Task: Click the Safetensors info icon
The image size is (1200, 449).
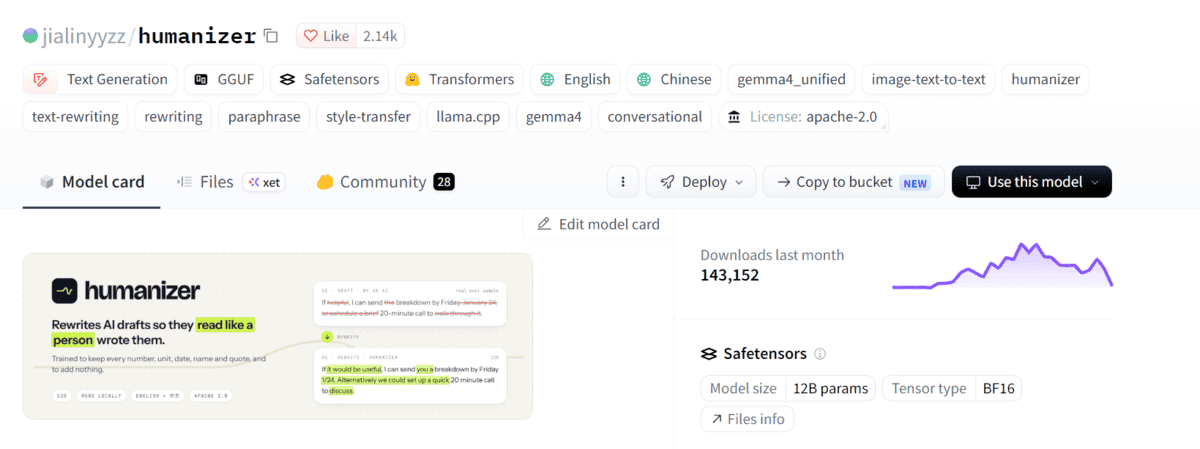Action: [x=820, y=354]
